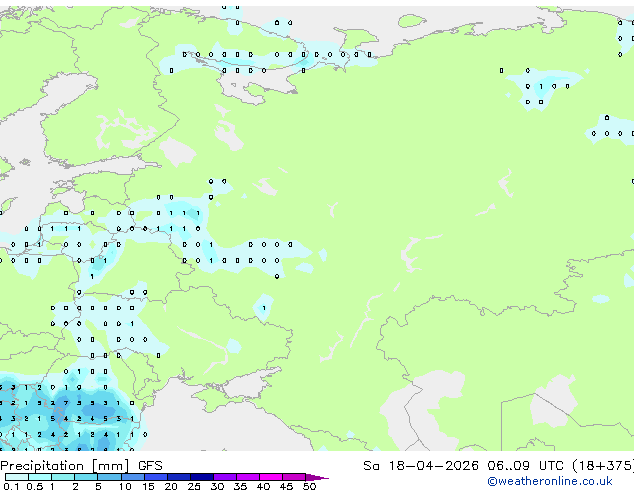This screenshot has height=490, width=634.
Task: Click the "Precipitation" title word
Action: (42, 466)
